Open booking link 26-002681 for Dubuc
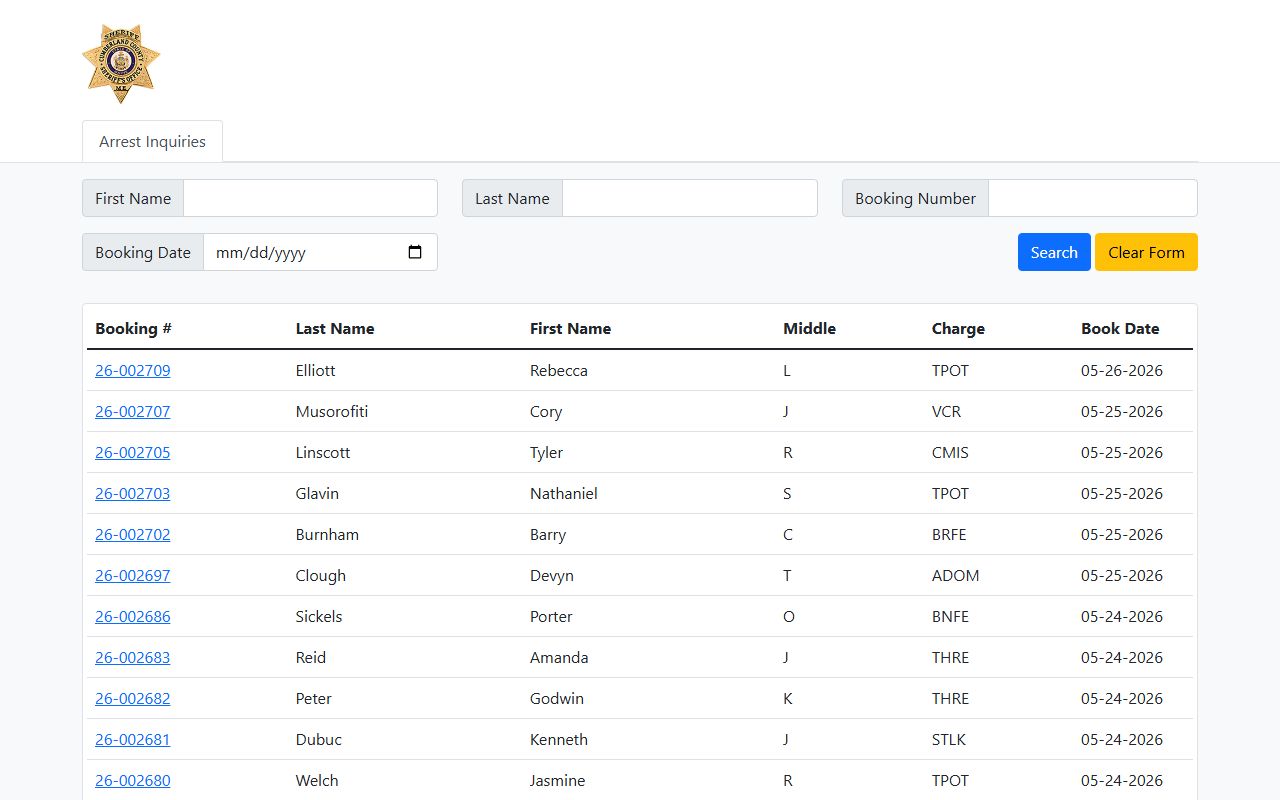1280x800 pixels. [x=133, y=739]
